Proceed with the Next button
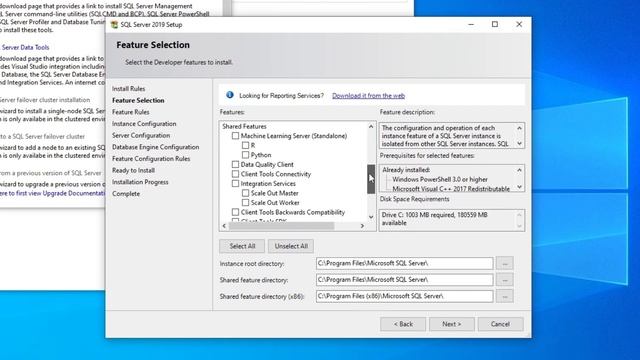The image size is (640, 360). [451, 324]
